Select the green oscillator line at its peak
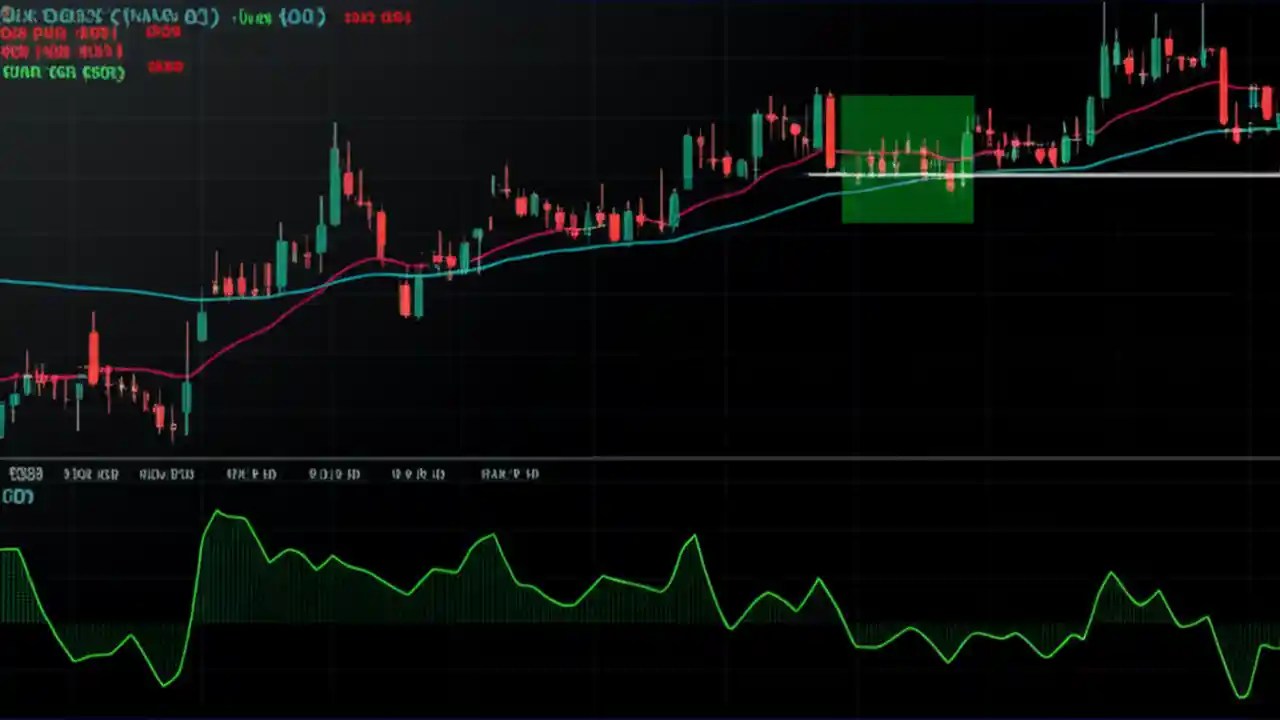Screen dimensions: 1280x720 pos(218,512)
